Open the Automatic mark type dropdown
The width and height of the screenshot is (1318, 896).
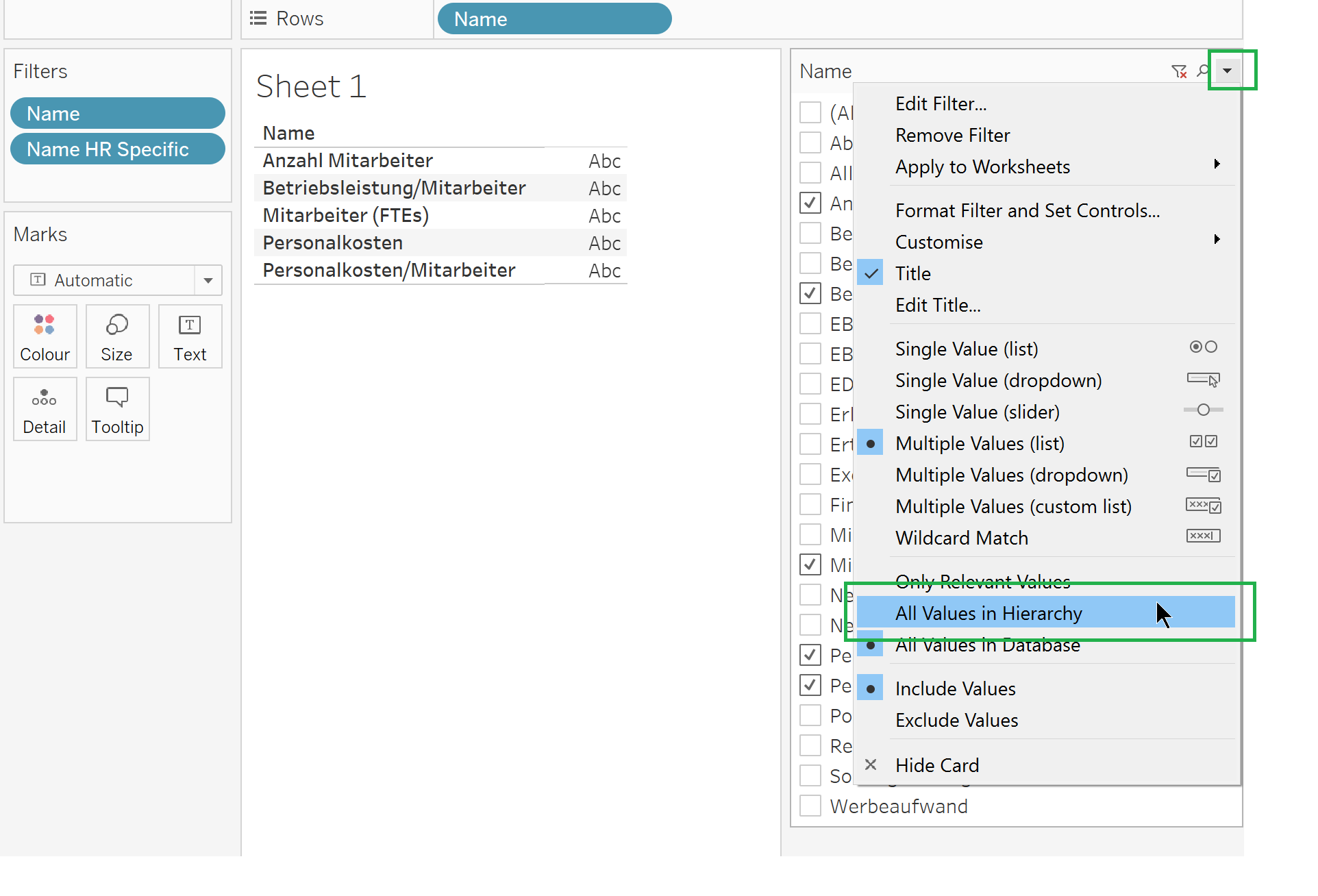[x=208, y=280]
